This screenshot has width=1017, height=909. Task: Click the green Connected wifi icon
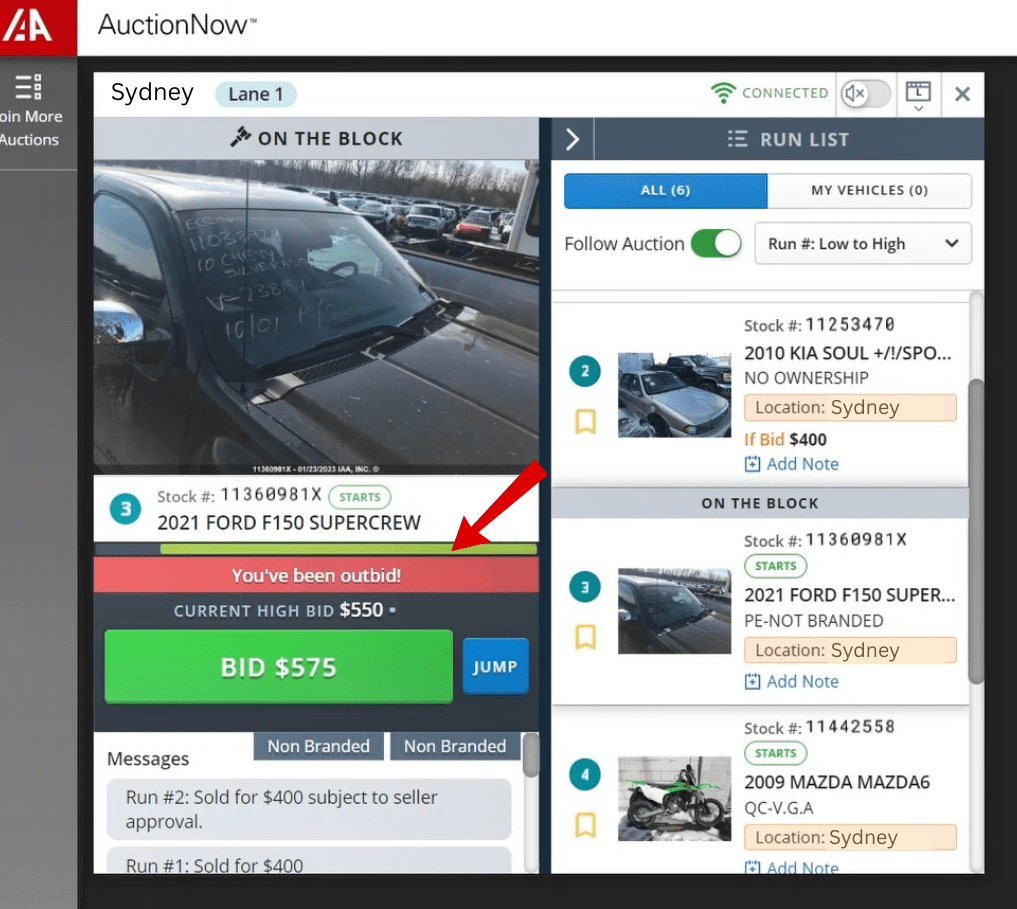[722, 93]
